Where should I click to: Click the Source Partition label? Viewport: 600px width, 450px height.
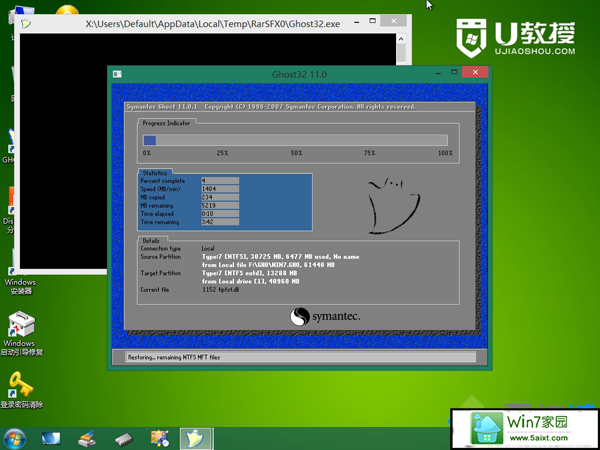click(161, 257)
